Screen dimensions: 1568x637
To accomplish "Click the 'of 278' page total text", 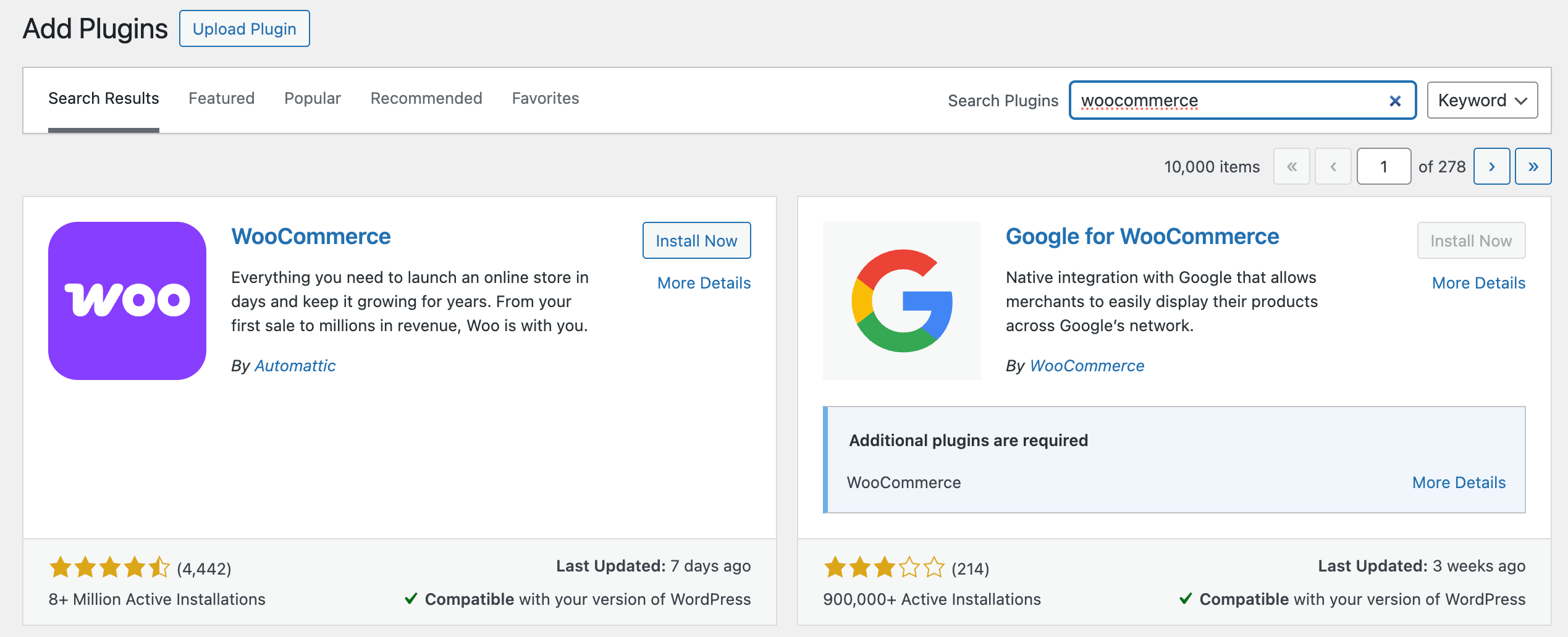I will pyautogui.click(x=1442, y=167).
